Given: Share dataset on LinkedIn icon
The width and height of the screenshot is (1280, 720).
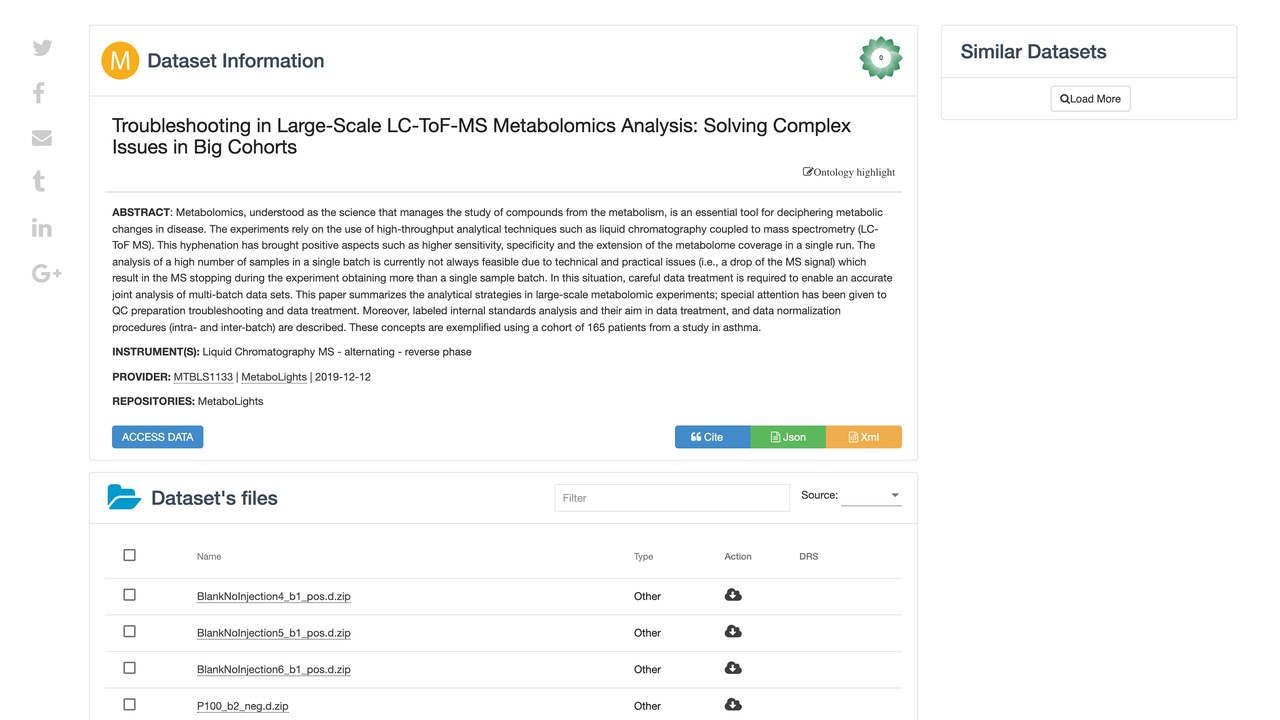Looking at the screenshot, I should (42, 227).
